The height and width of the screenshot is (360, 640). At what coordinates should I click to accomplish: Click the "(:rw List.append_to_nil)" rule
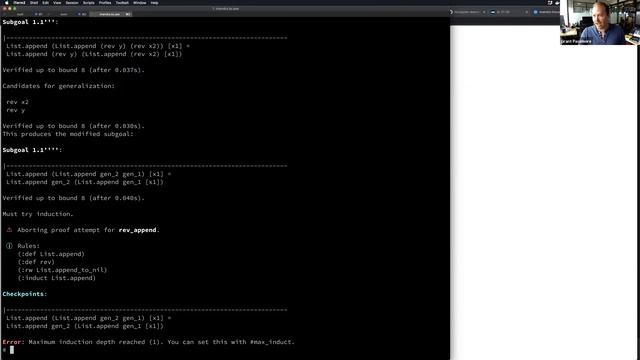pyautogui.click(x=62, y=270)
